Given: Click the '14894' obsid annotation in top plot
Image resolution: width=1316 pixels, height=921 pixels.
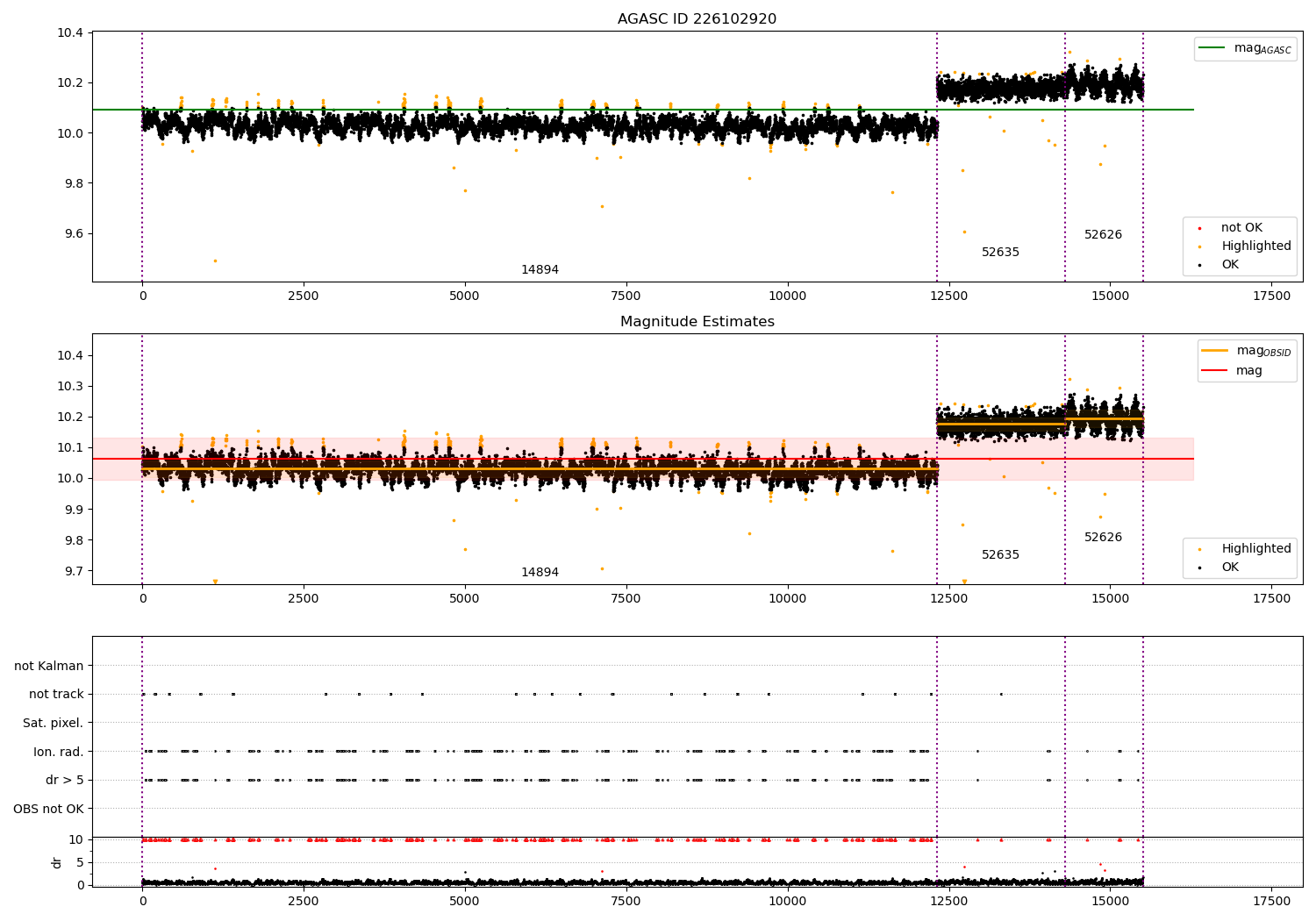Looking at the screenshot, I should (540, 270).
